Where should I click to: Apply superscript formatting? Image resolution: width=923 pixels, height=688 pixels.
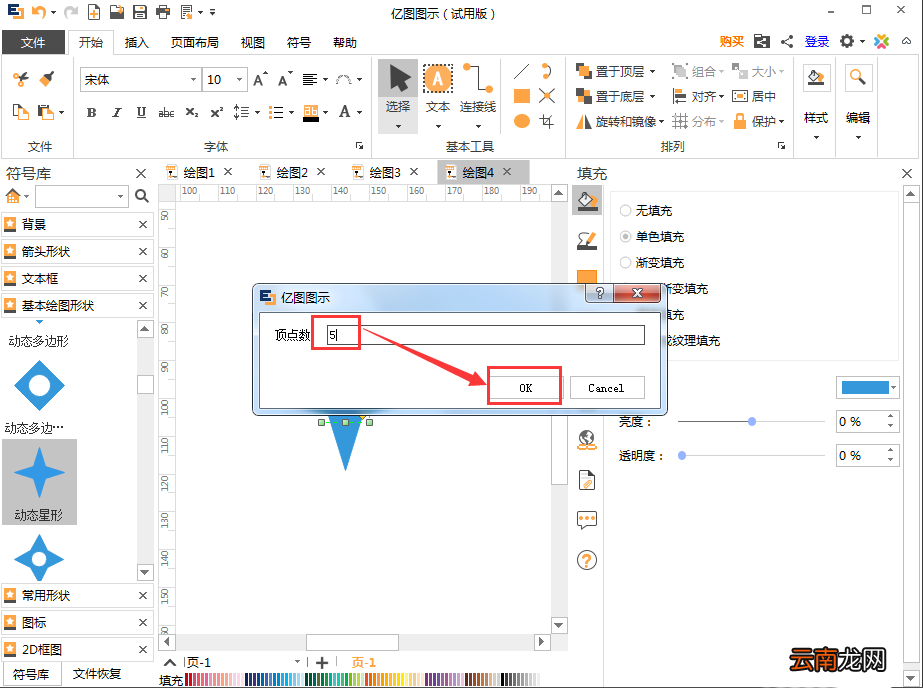click(217, 112)
